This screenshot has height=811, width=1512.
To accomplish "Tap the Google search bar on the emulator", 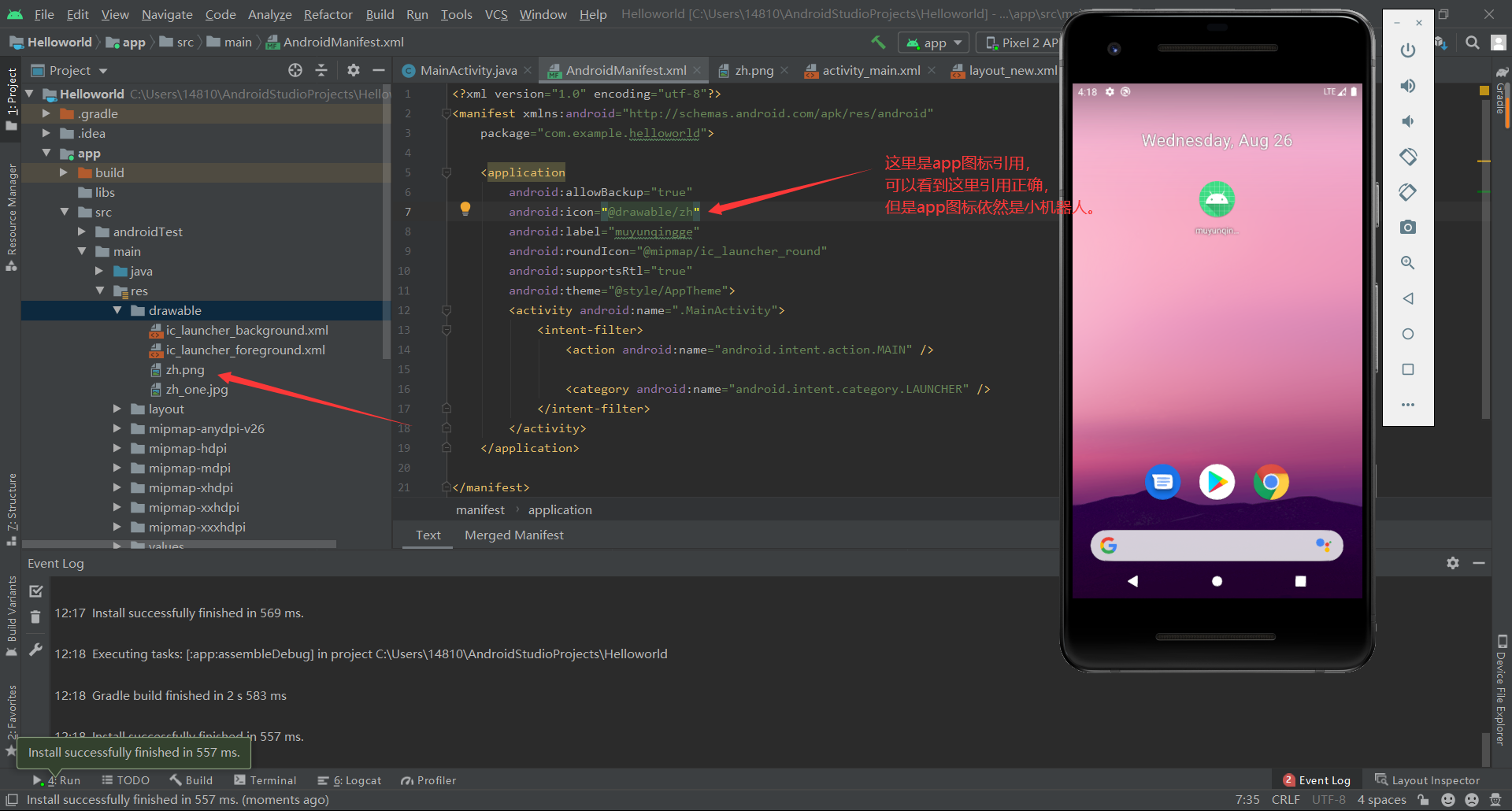I will coord(1215,545).
